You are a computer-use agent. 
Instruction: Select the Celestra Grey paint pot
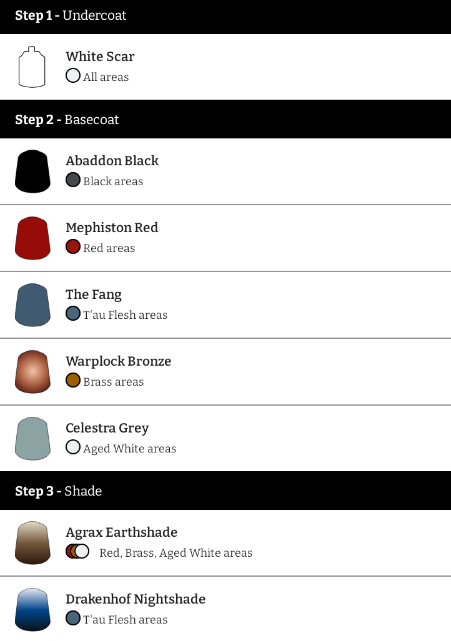click(x=33, y=439)
